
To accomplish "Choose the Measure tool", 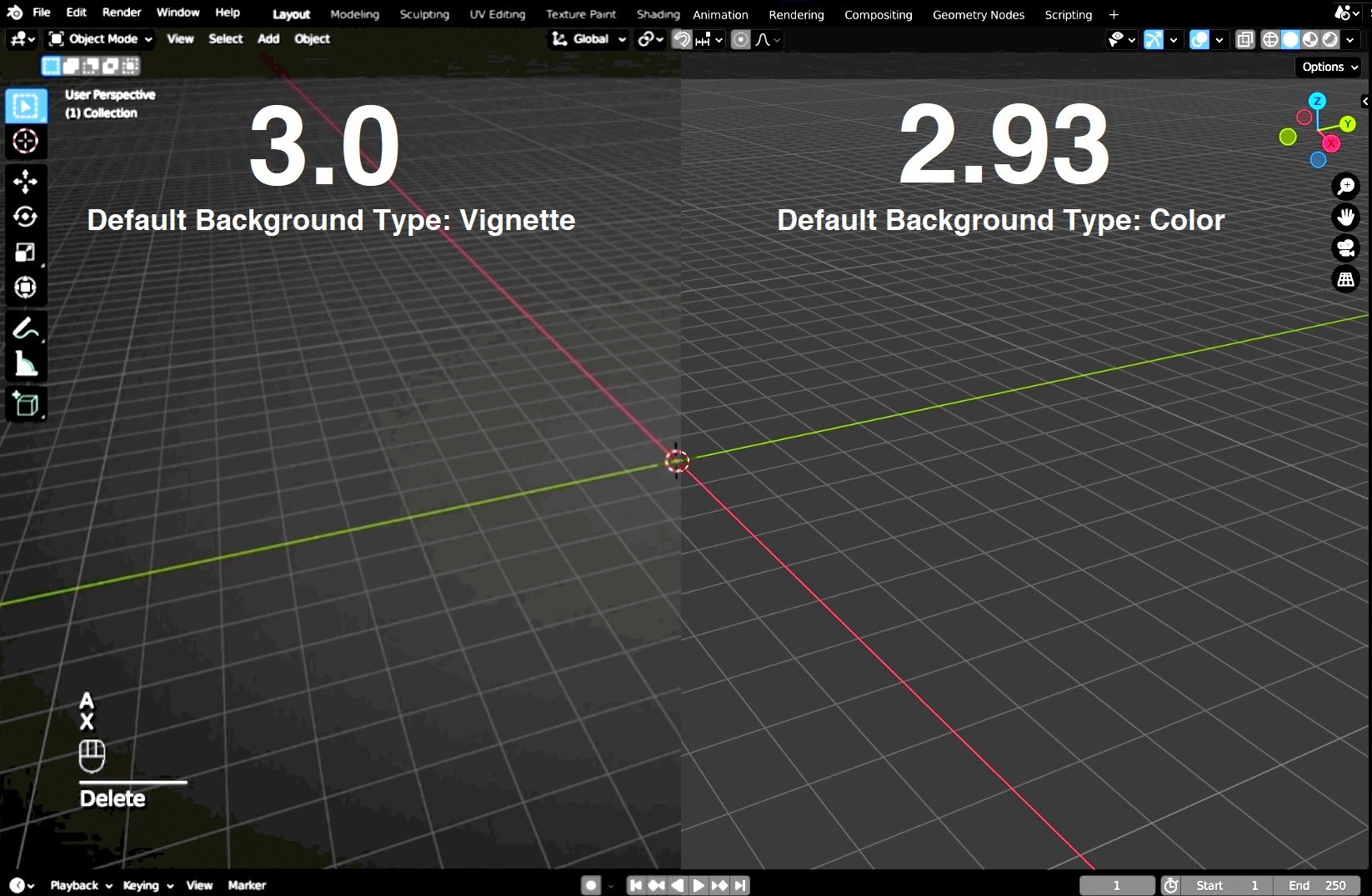I will pyautogui.click(x=25, y=365).
